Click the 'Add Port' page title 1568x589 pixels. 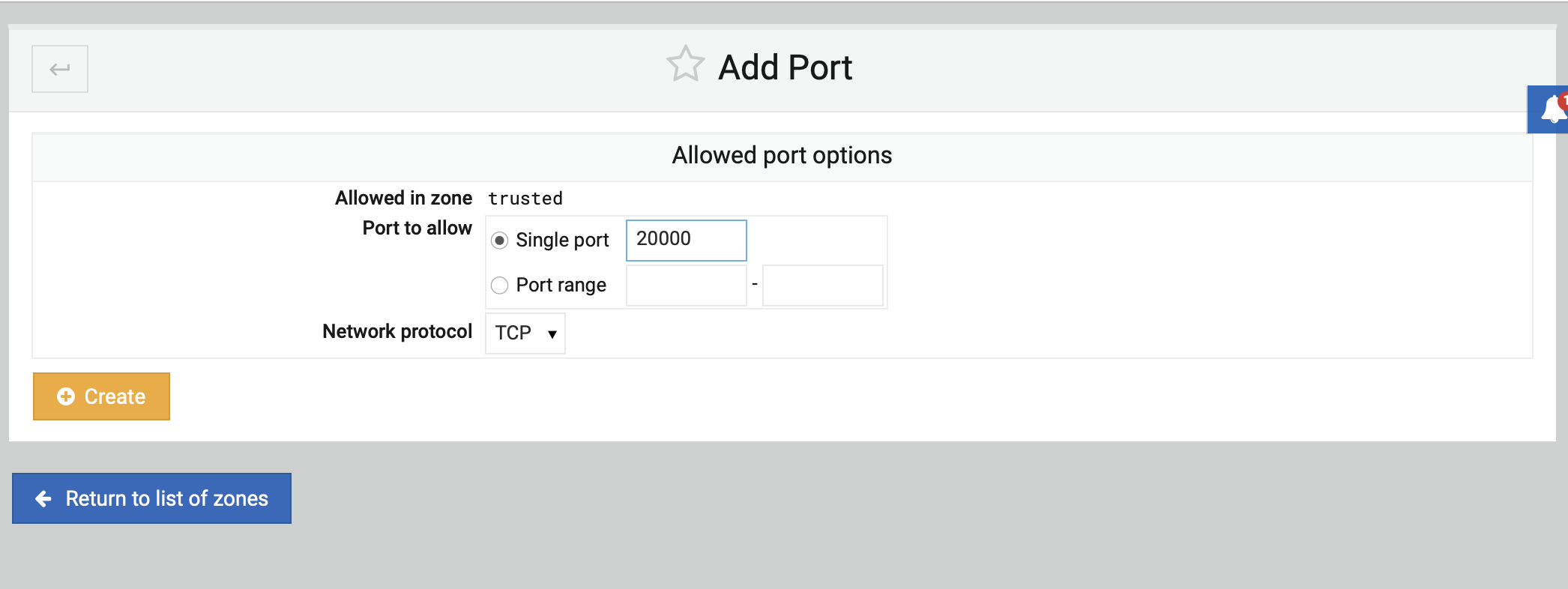click(x=785, y=67)
